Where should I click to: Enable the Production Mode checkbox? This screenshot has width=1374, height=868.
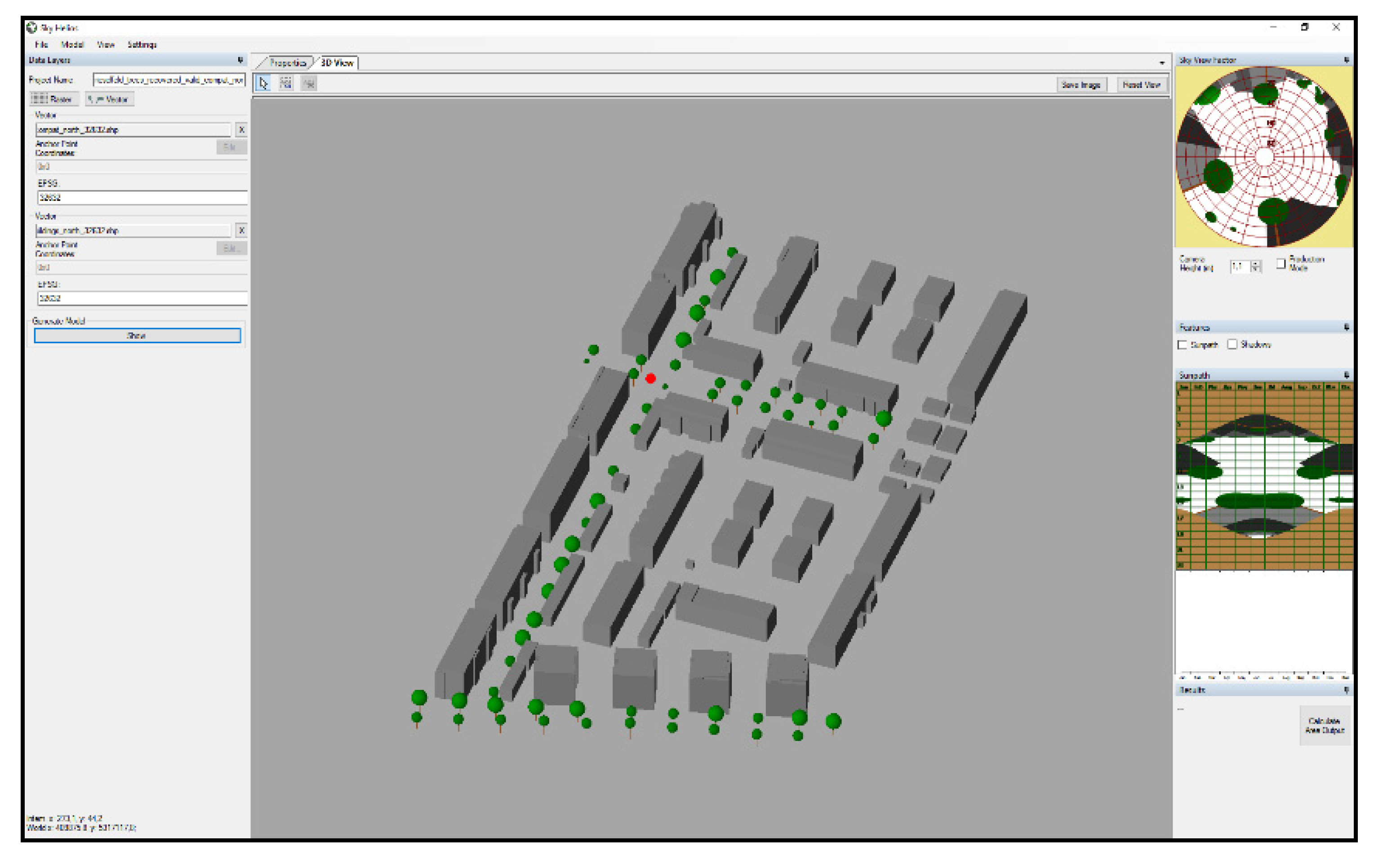1281,263
